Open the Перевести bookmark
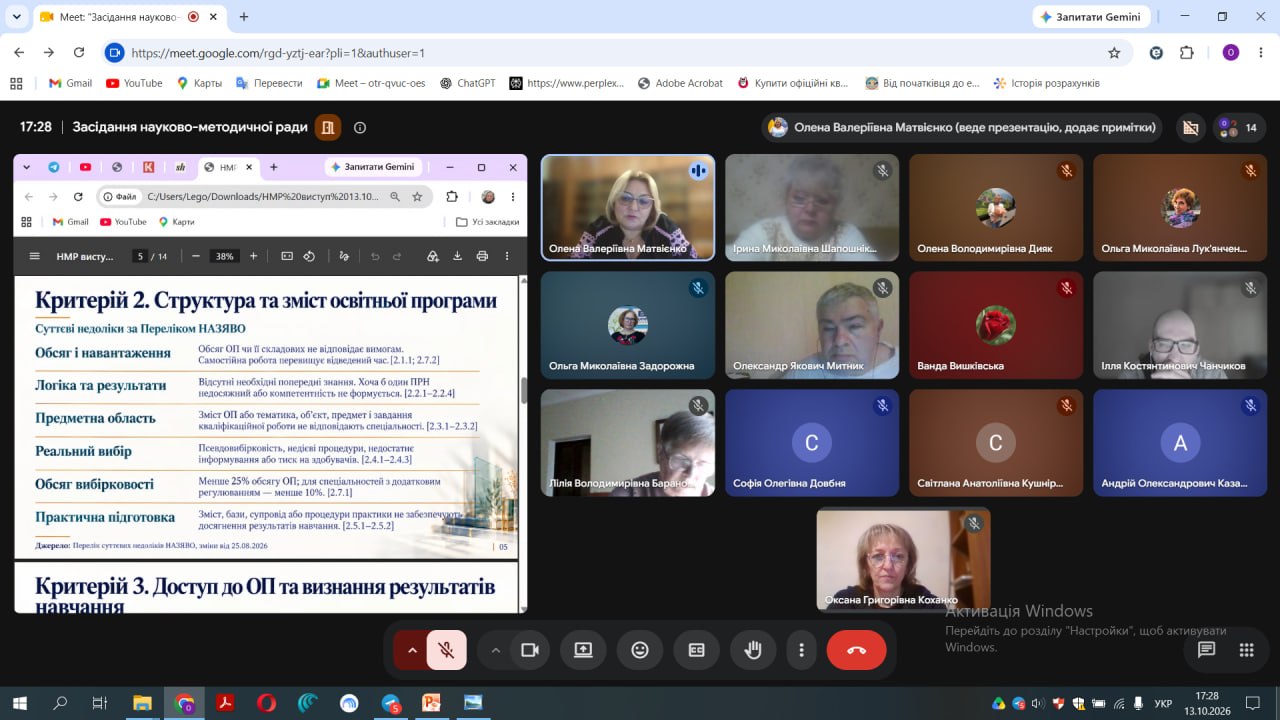The width and height of the screenshot is (1280, 720). click(x=268, y=83)
